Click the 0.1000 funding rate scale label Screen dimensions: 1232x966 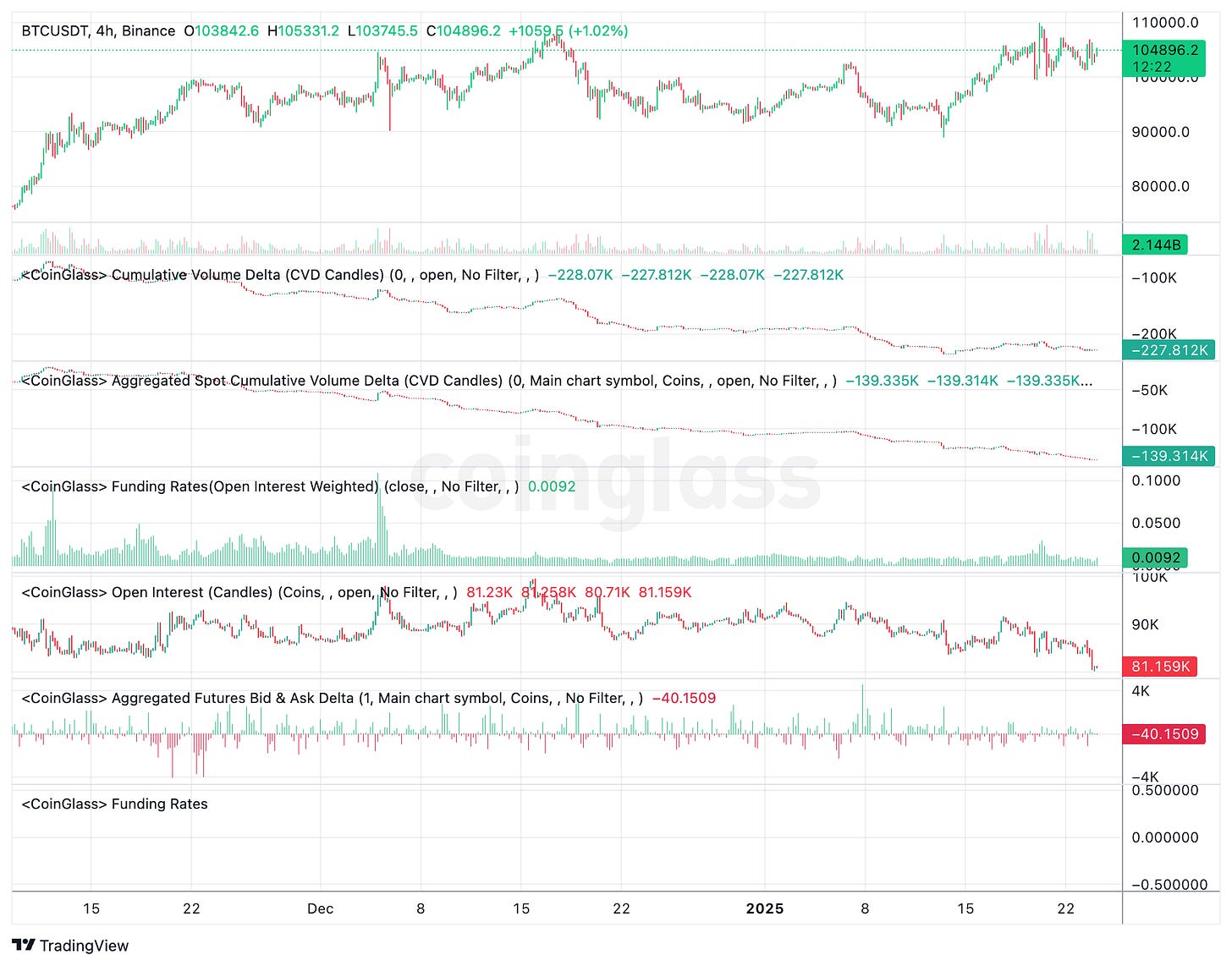point(1156,480)
